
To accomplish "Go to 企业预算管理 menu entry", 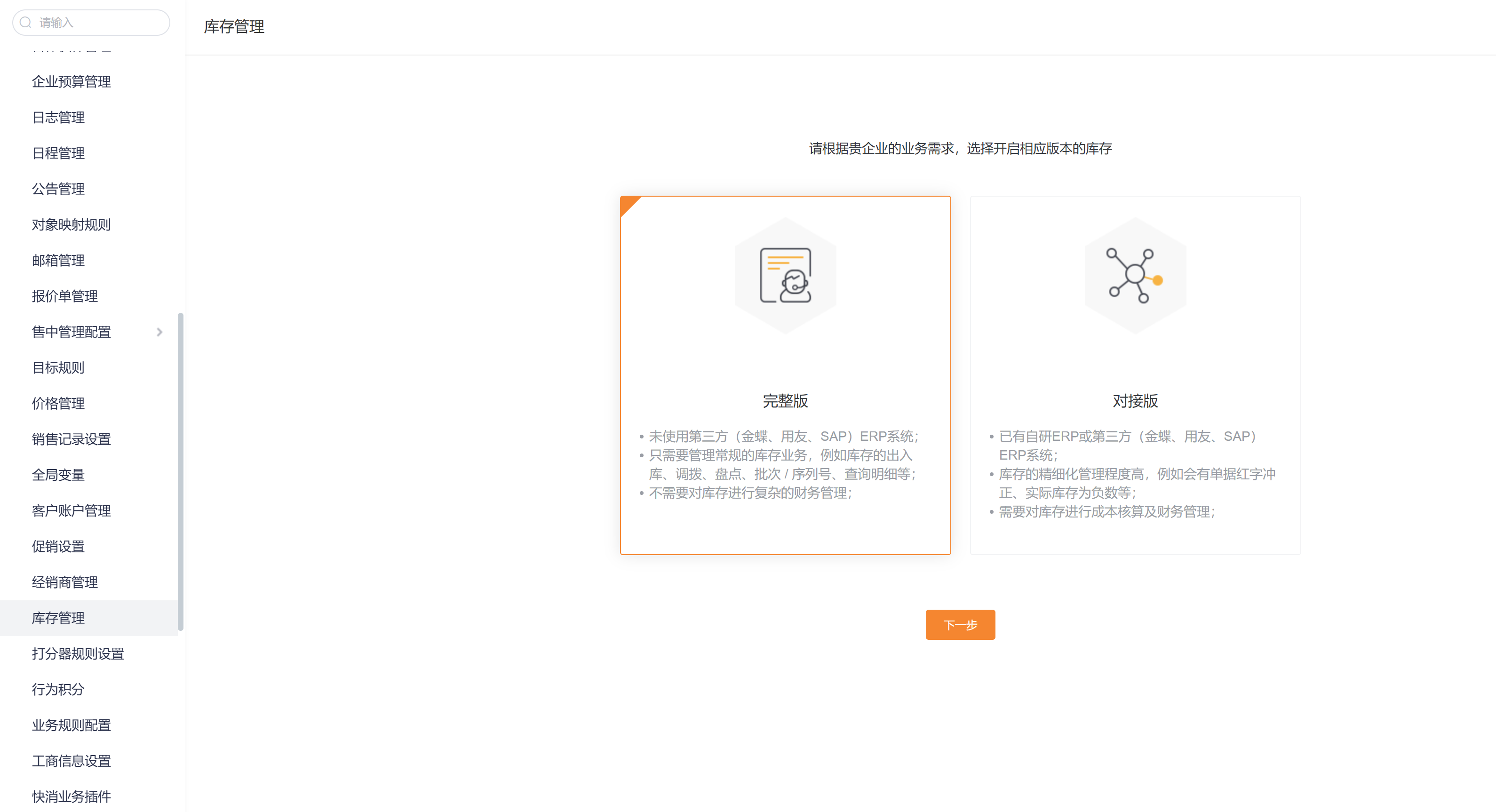I will point(72,82).
